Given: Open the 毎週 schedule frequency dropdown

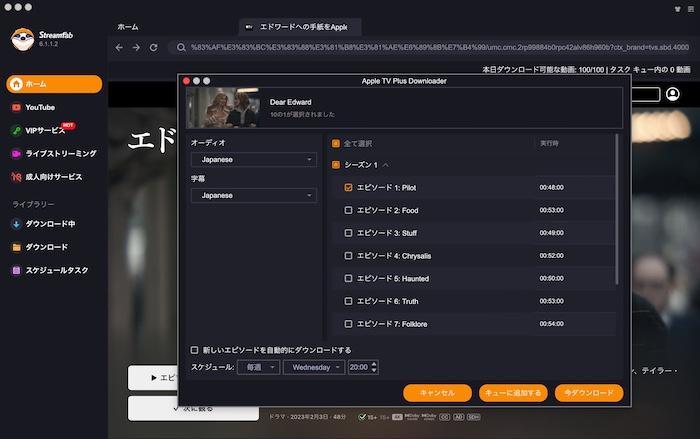Looking at the screenshot, I should pos(258,367).
